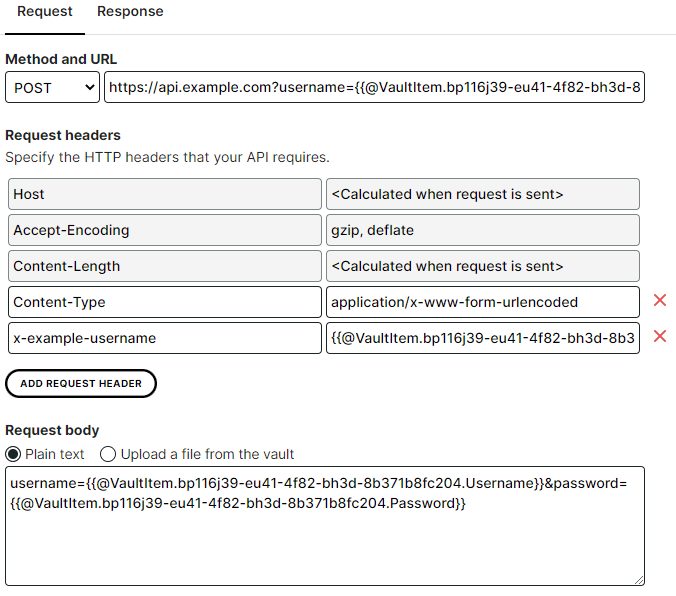This screenshot has height=596, width=676.
Task: Switch to the Response tab
Action: pyautogui.click(x=130, y=11)
